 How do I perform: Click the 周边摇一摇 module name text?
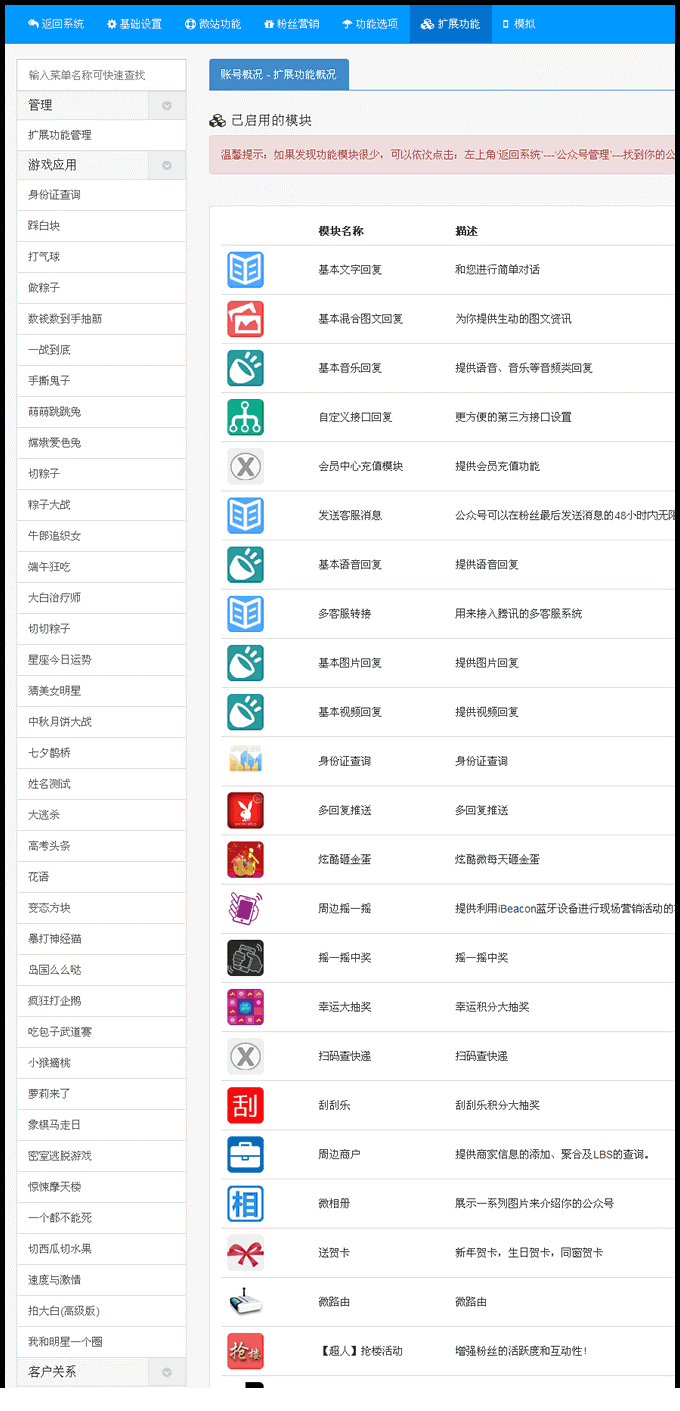345,908
